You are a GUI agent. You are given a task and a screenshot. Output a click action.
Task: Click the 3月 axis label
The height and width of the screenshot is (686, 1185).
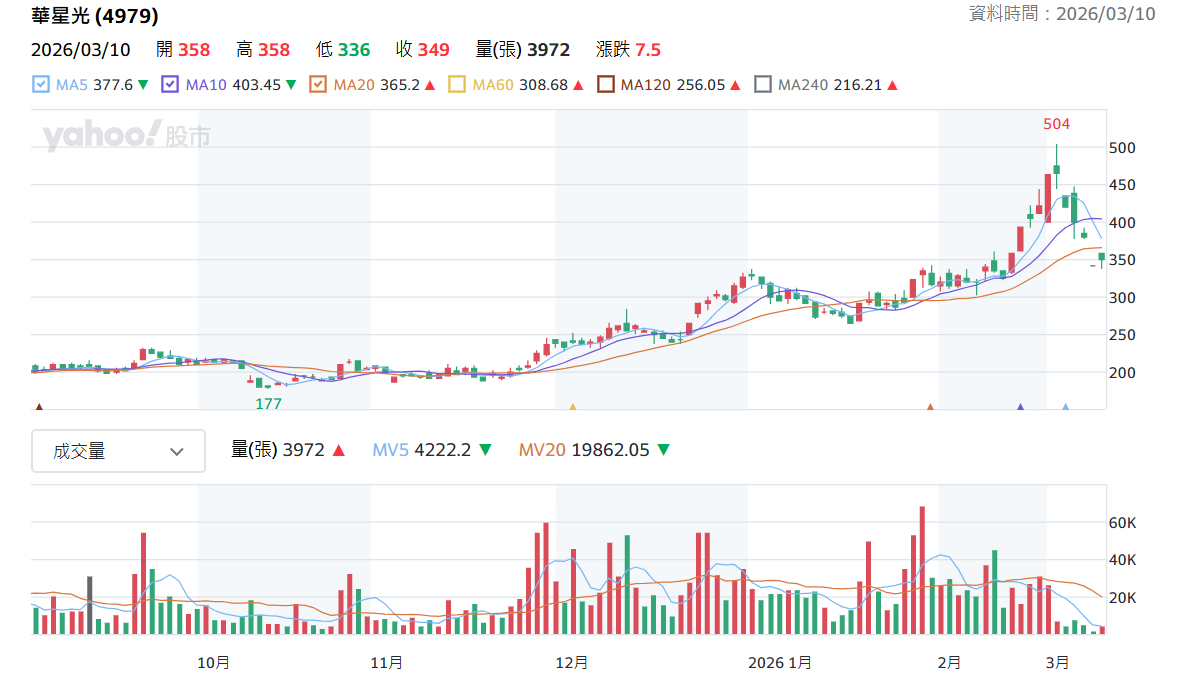click(1057, 663)
